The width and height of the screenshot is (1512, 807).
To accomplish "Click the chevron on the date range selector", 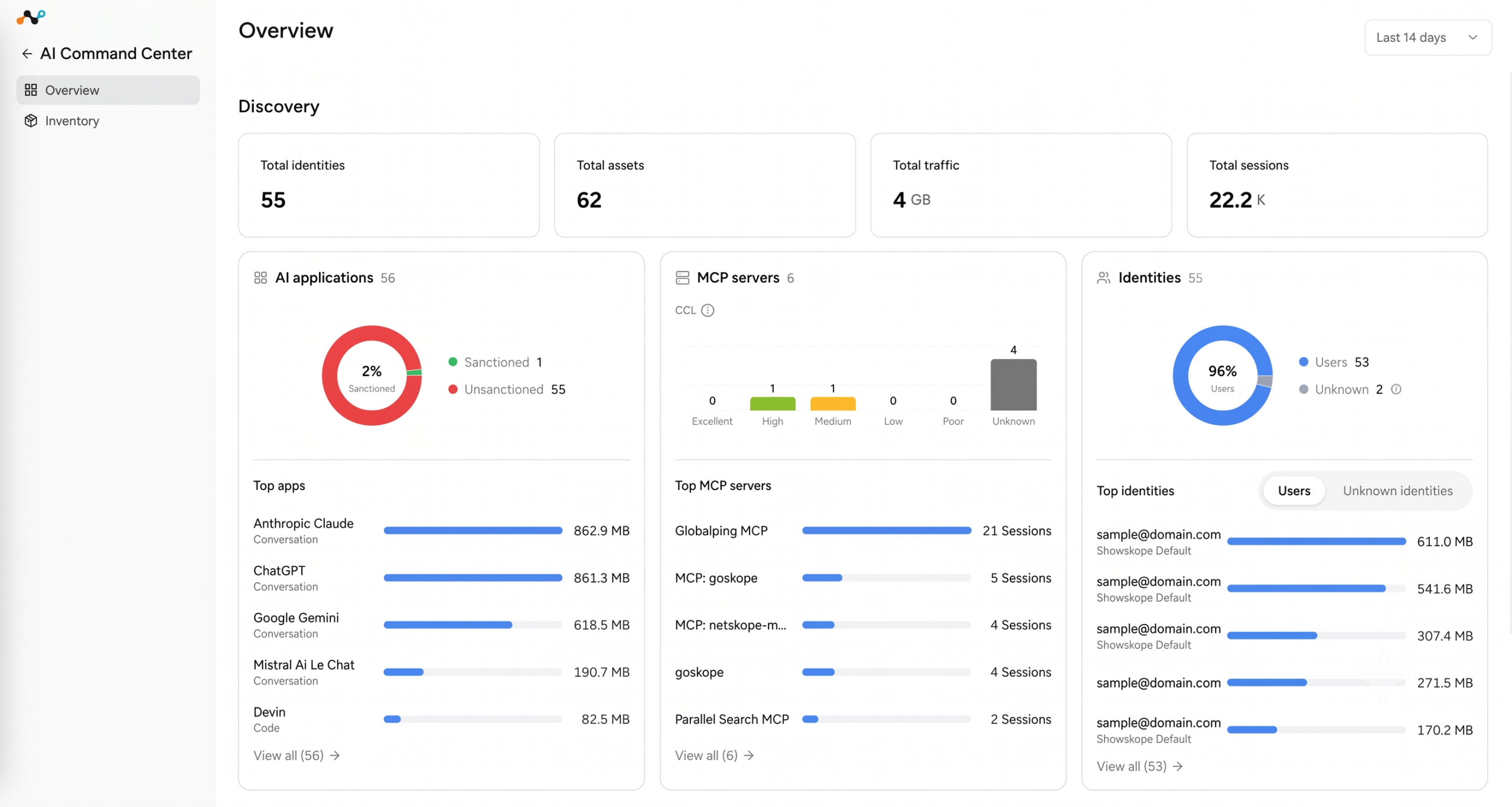I will click(1472, 37).
